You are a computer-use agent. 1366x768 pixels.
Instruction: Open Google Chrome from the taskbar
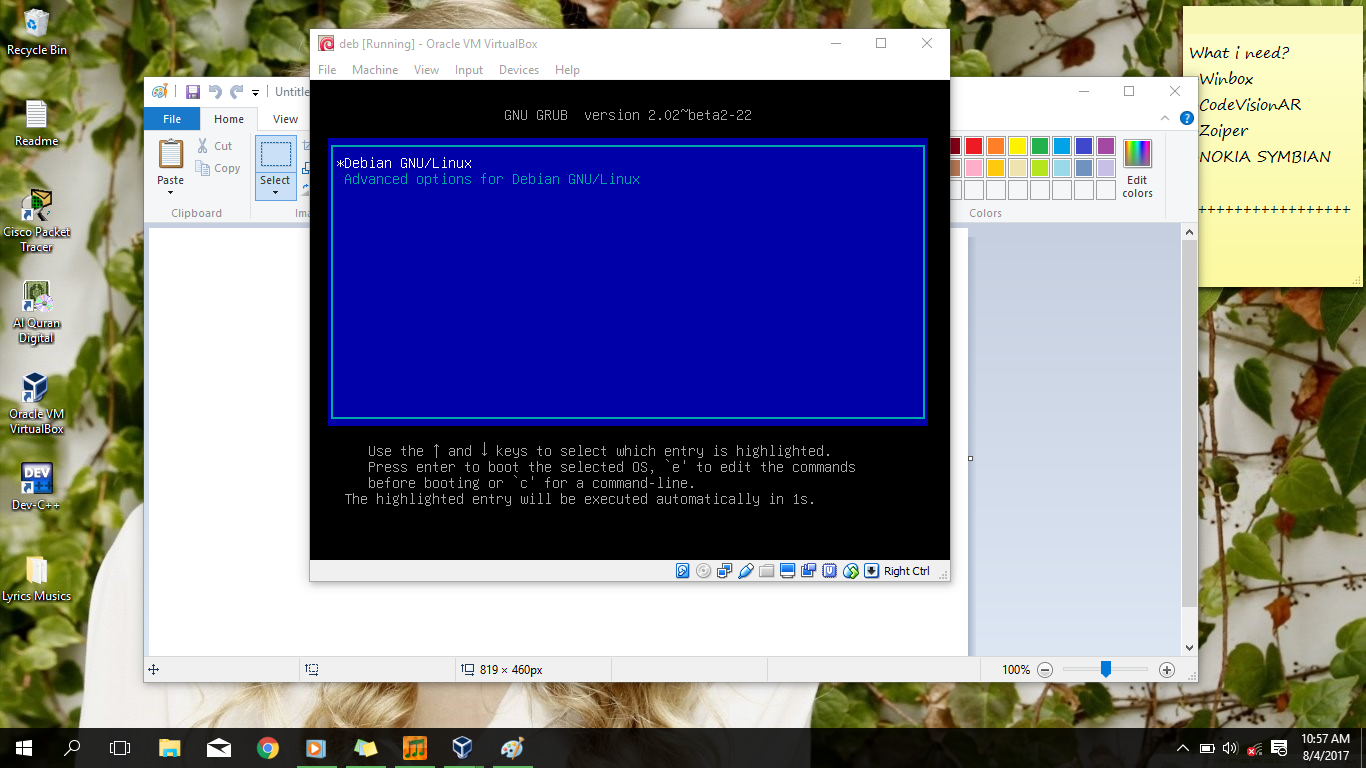point(267,747)
